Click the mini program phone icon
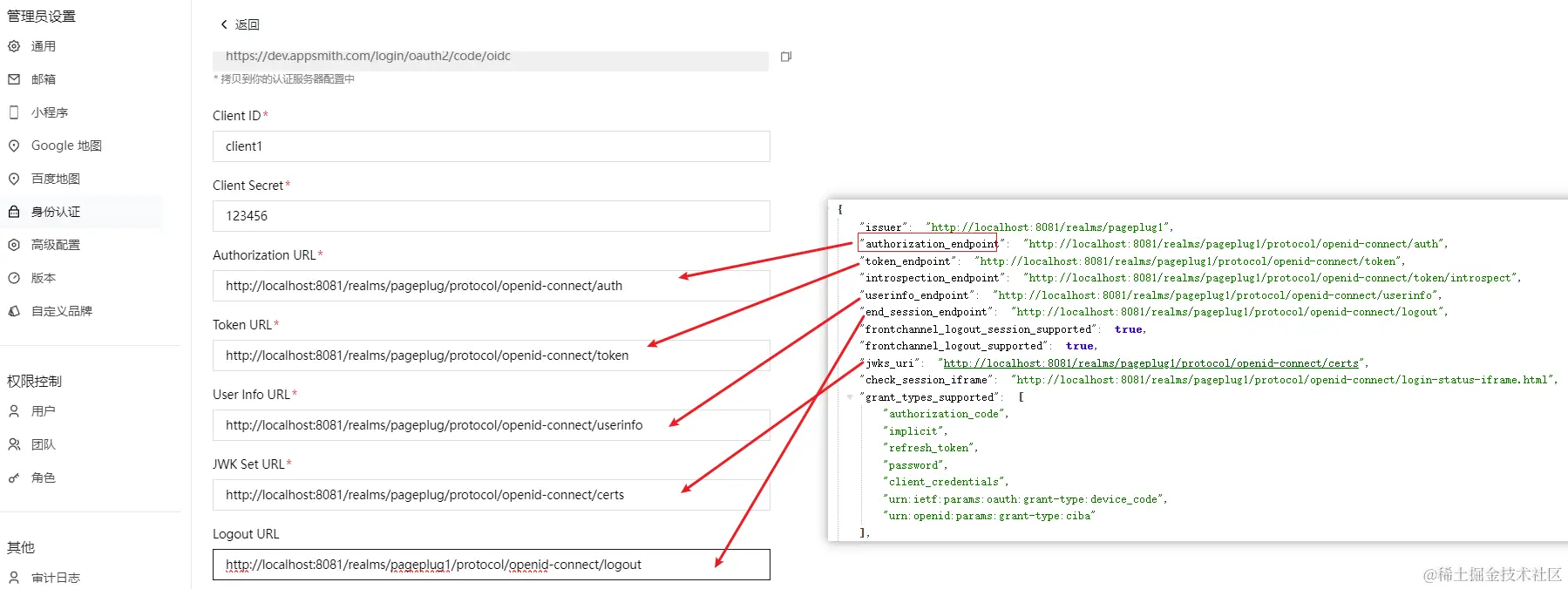 [14, 112]
